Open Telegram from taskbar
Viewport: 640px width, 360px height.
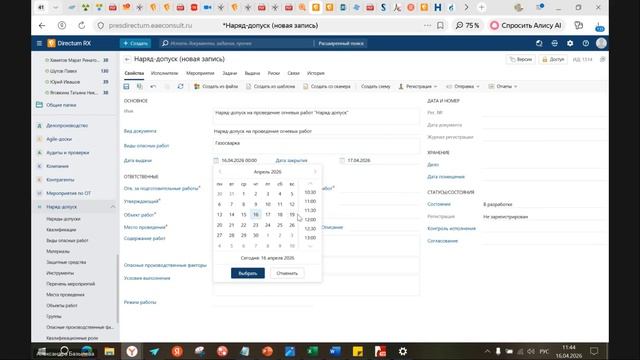[x=154, y=351]
